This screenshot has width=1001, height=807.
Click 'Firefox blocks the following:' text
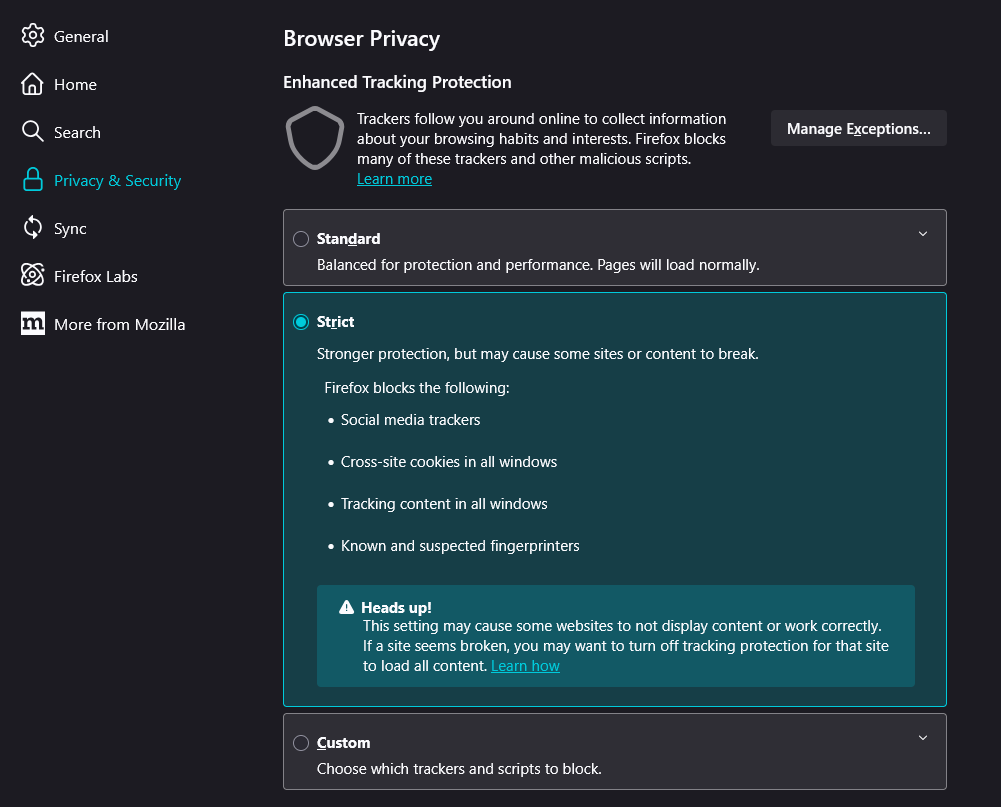tap(417, 388)
